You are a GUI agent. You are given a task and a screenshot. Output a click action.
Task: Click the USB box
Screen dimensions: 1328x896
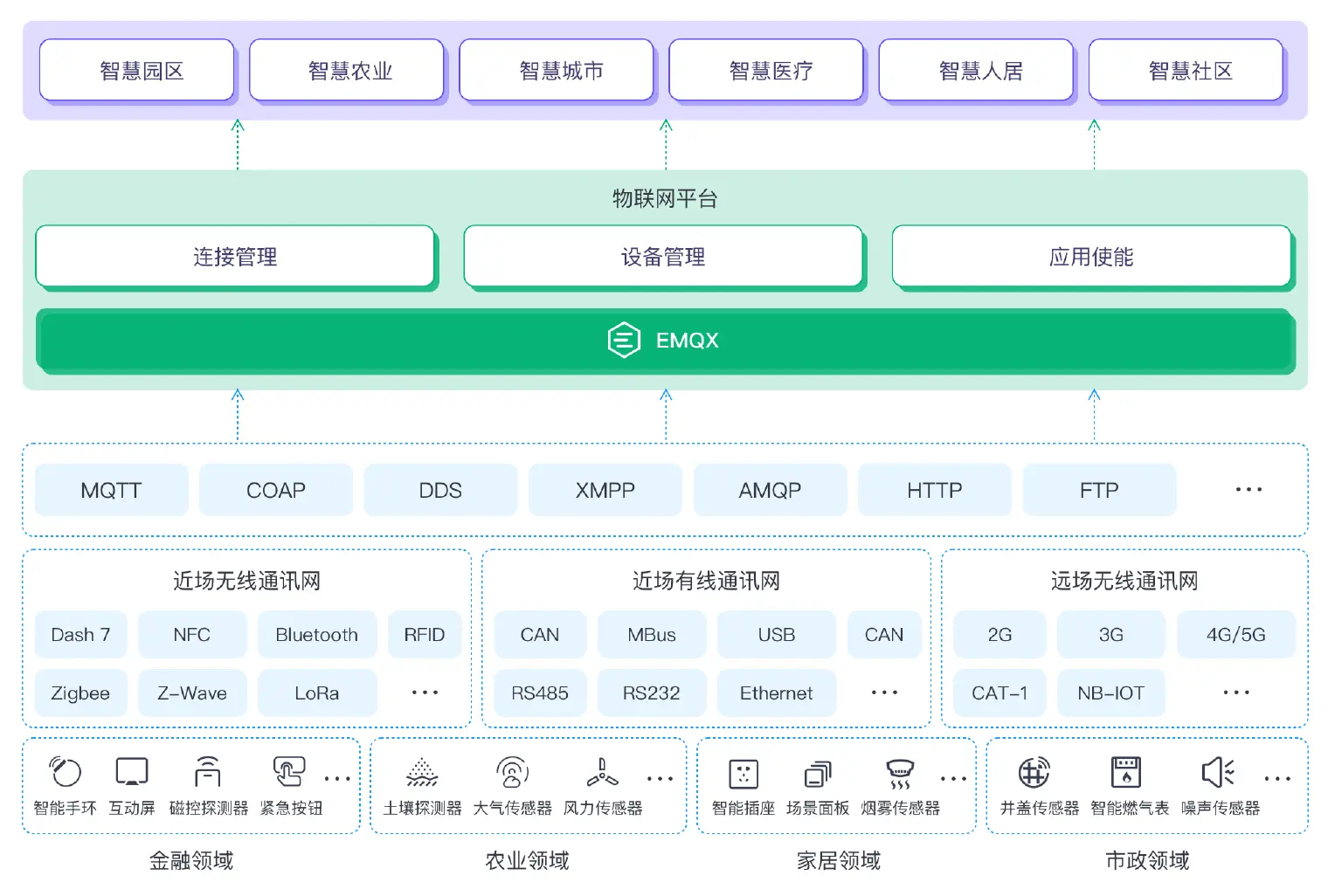777,635
